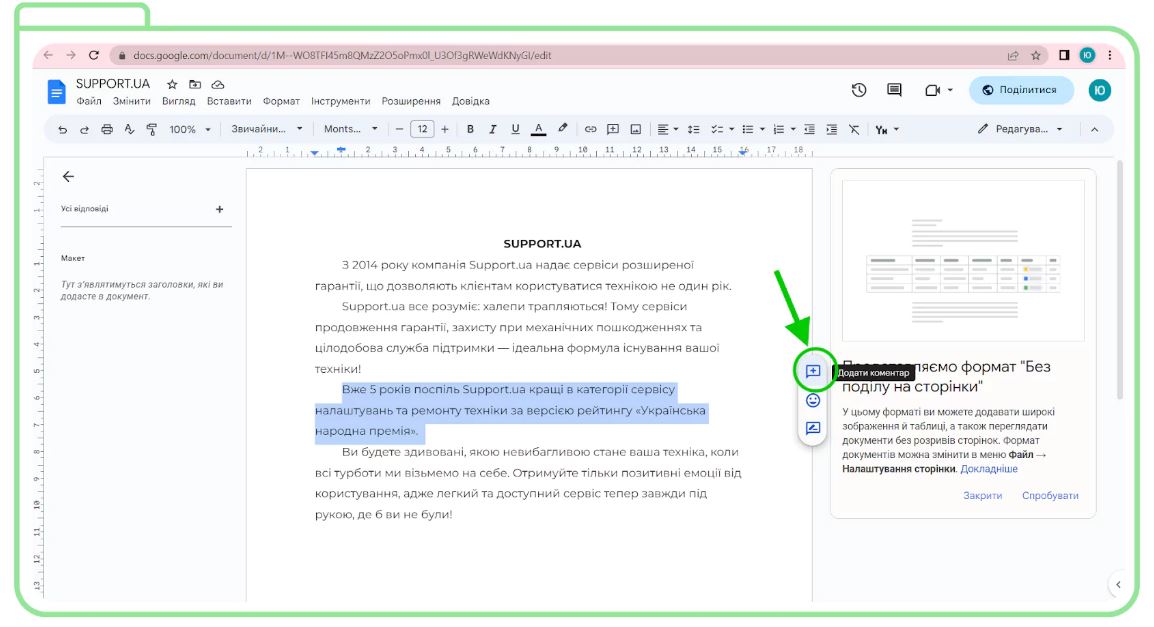Decrease font size with minus
The height and width of the screenshot is (627, 1154).
pyautogui.click(x=400, y=130)
